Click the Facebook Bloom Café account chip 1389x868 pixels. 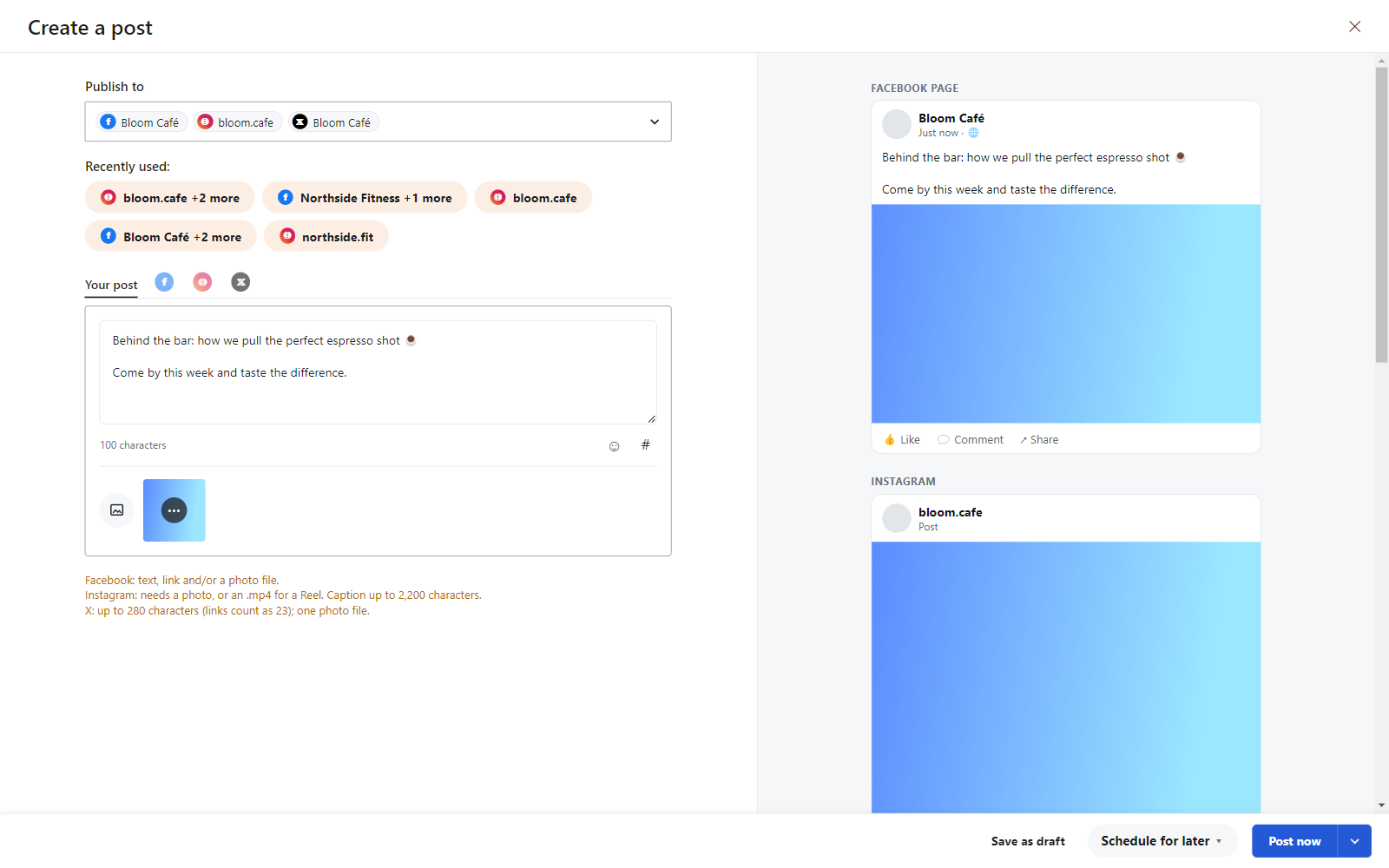click(141, 122)
